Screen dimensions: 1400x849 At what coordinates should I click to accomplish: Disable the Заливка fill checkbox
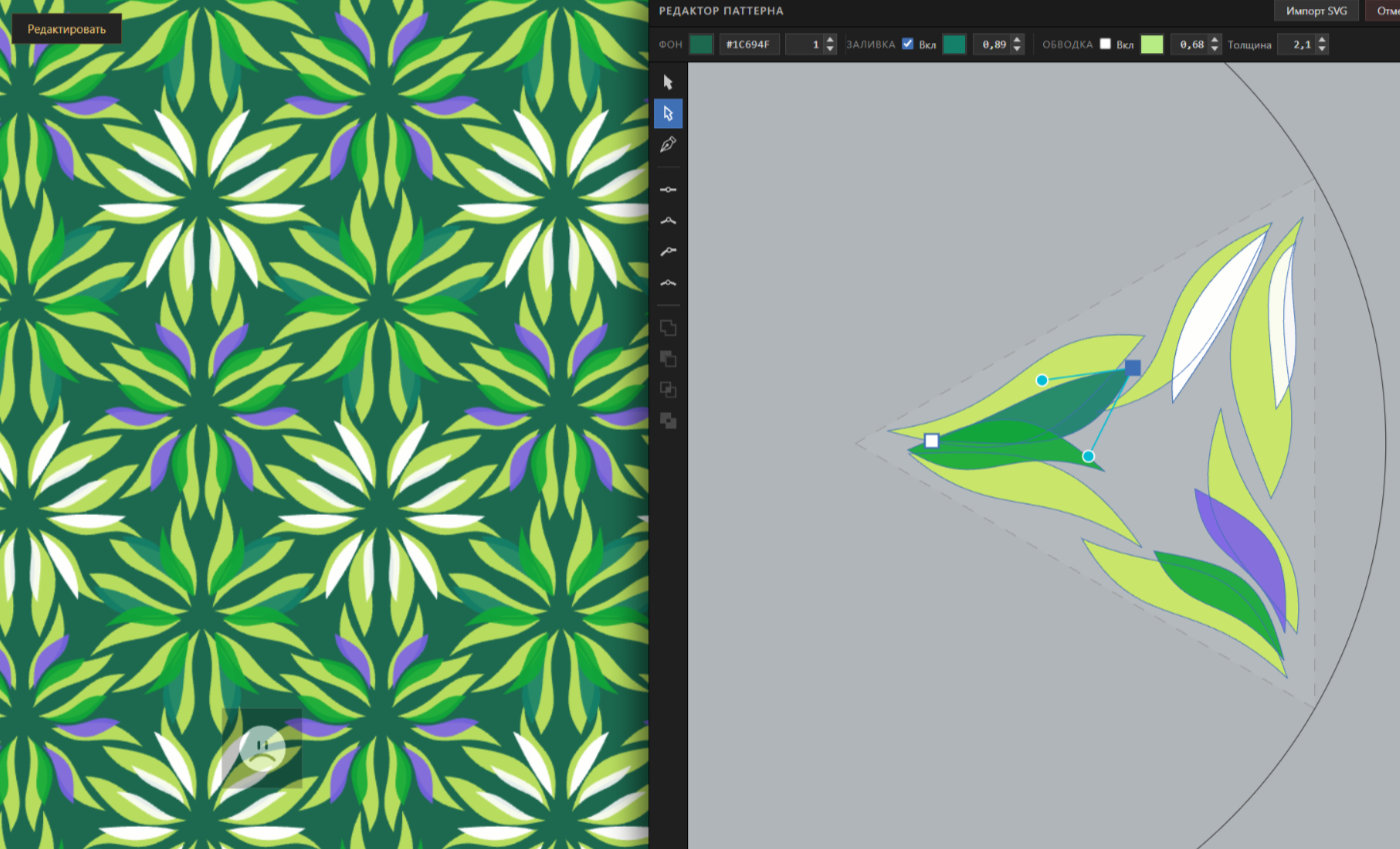[908, 44]
